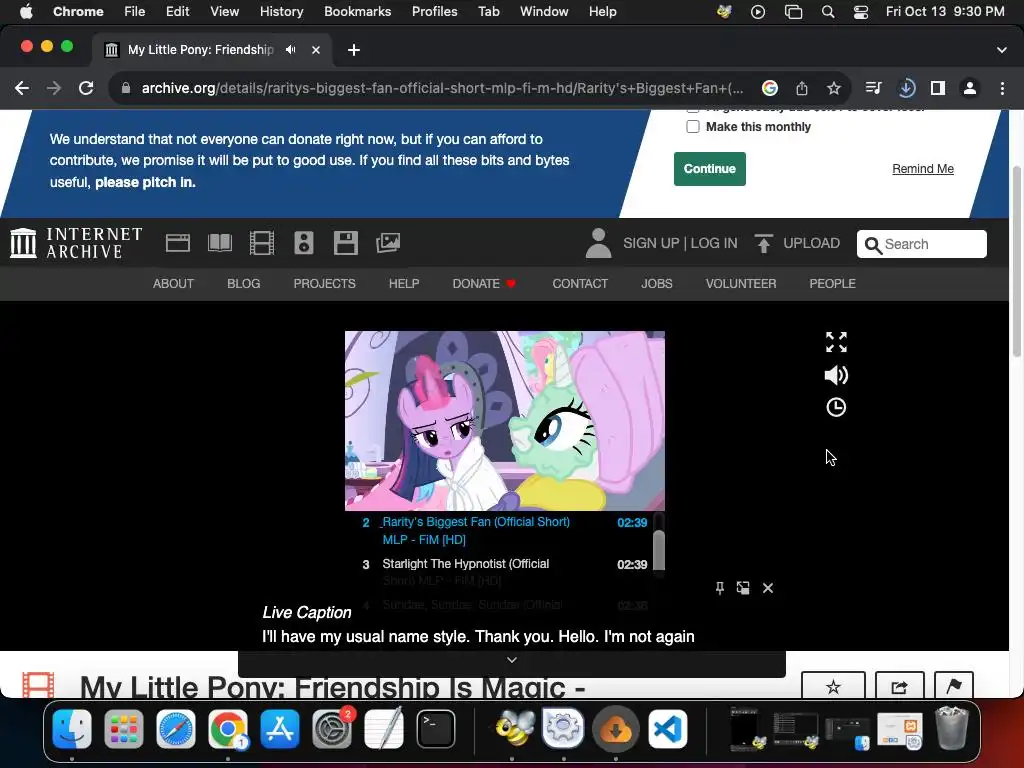
Task: Click the video player frame
Action: (505, 421)
